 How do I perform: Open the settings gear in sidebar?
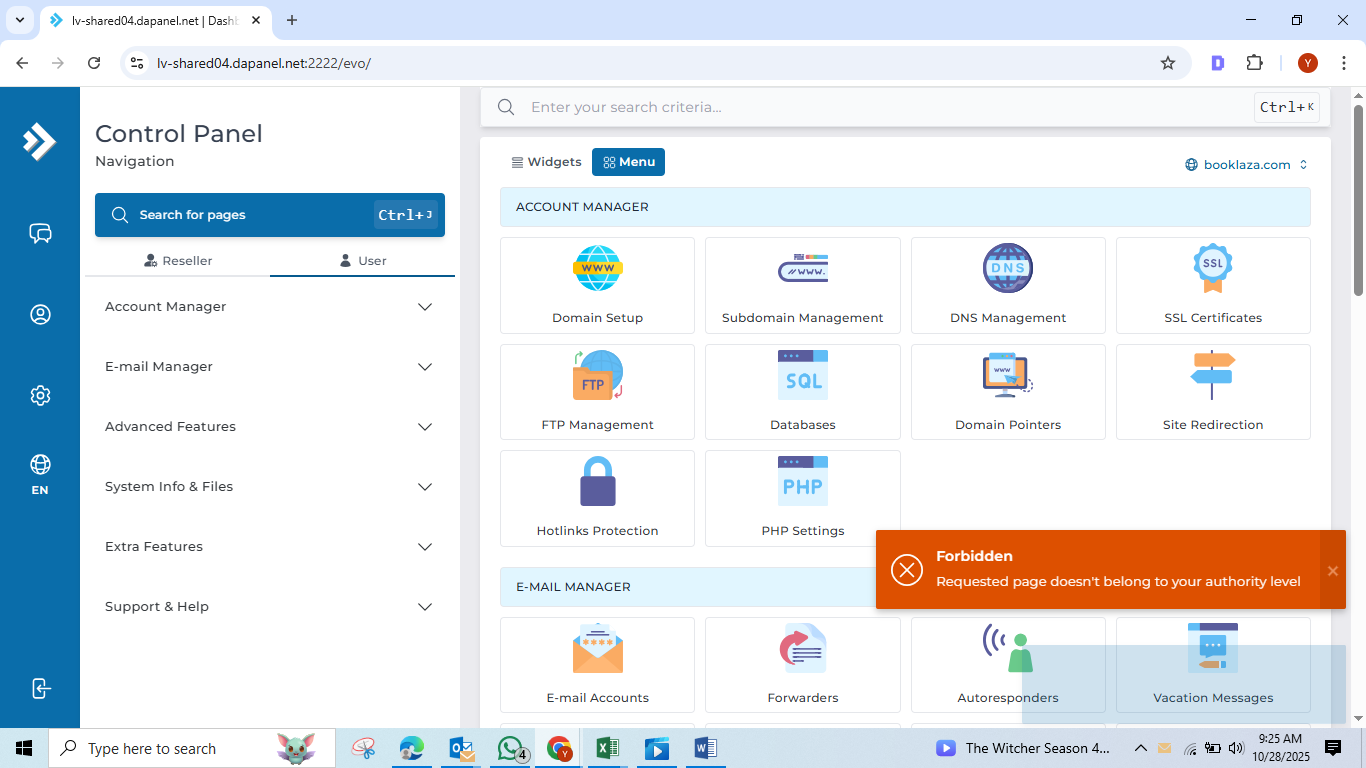pyautogui.click(x=40, y=395)
